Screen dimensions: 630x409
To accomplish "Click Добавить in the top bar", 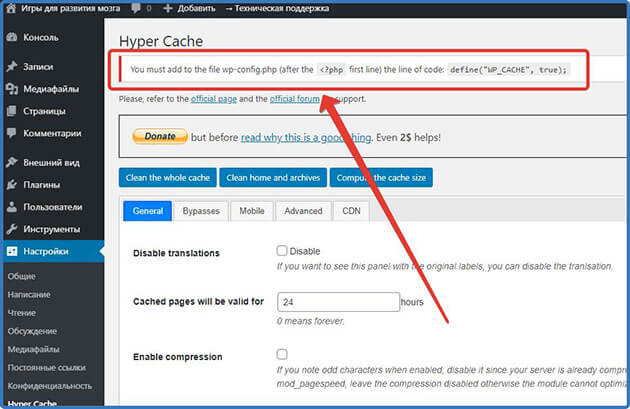I will (196, 8).
